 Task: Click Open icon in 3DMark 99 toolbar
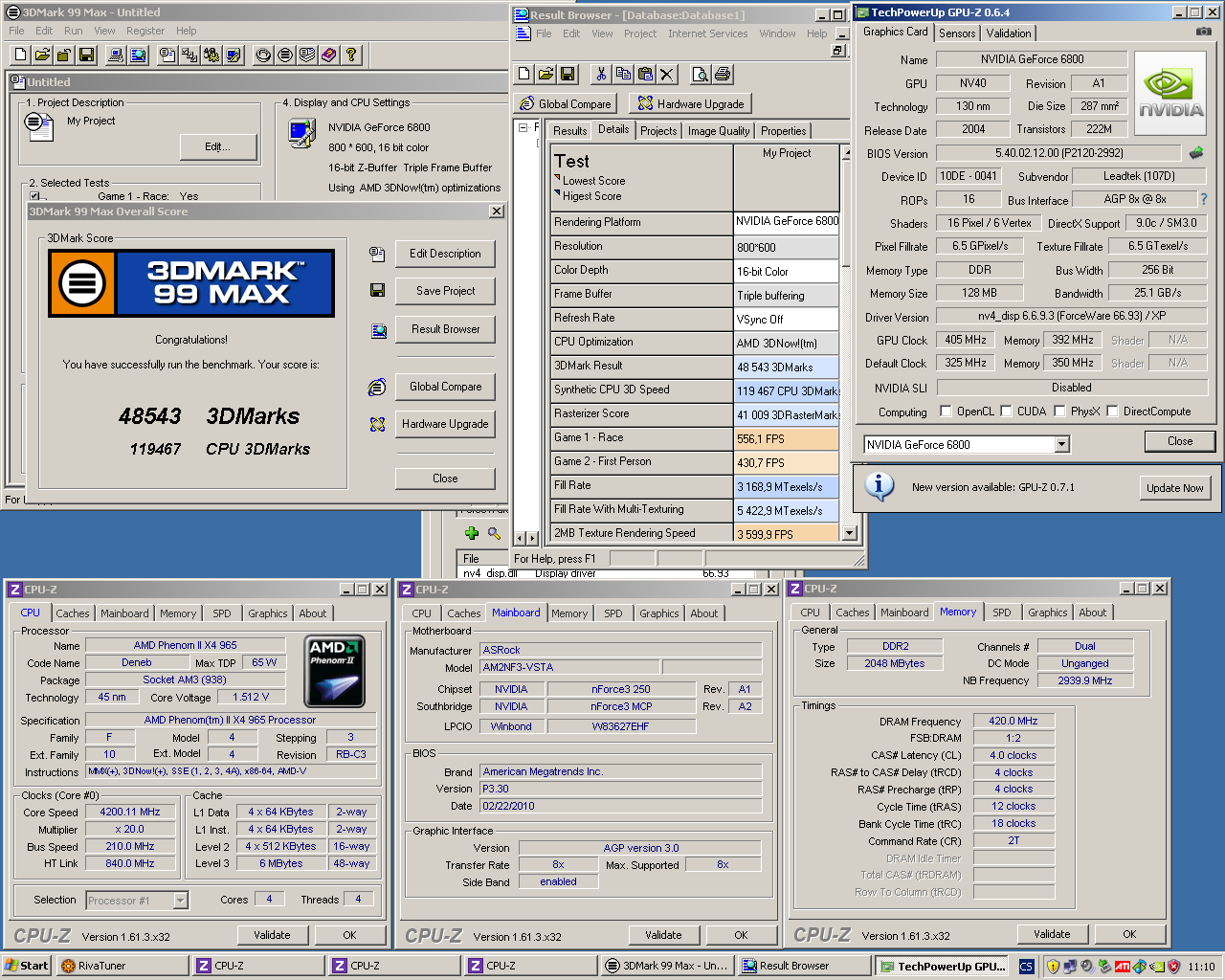point(42,55)
